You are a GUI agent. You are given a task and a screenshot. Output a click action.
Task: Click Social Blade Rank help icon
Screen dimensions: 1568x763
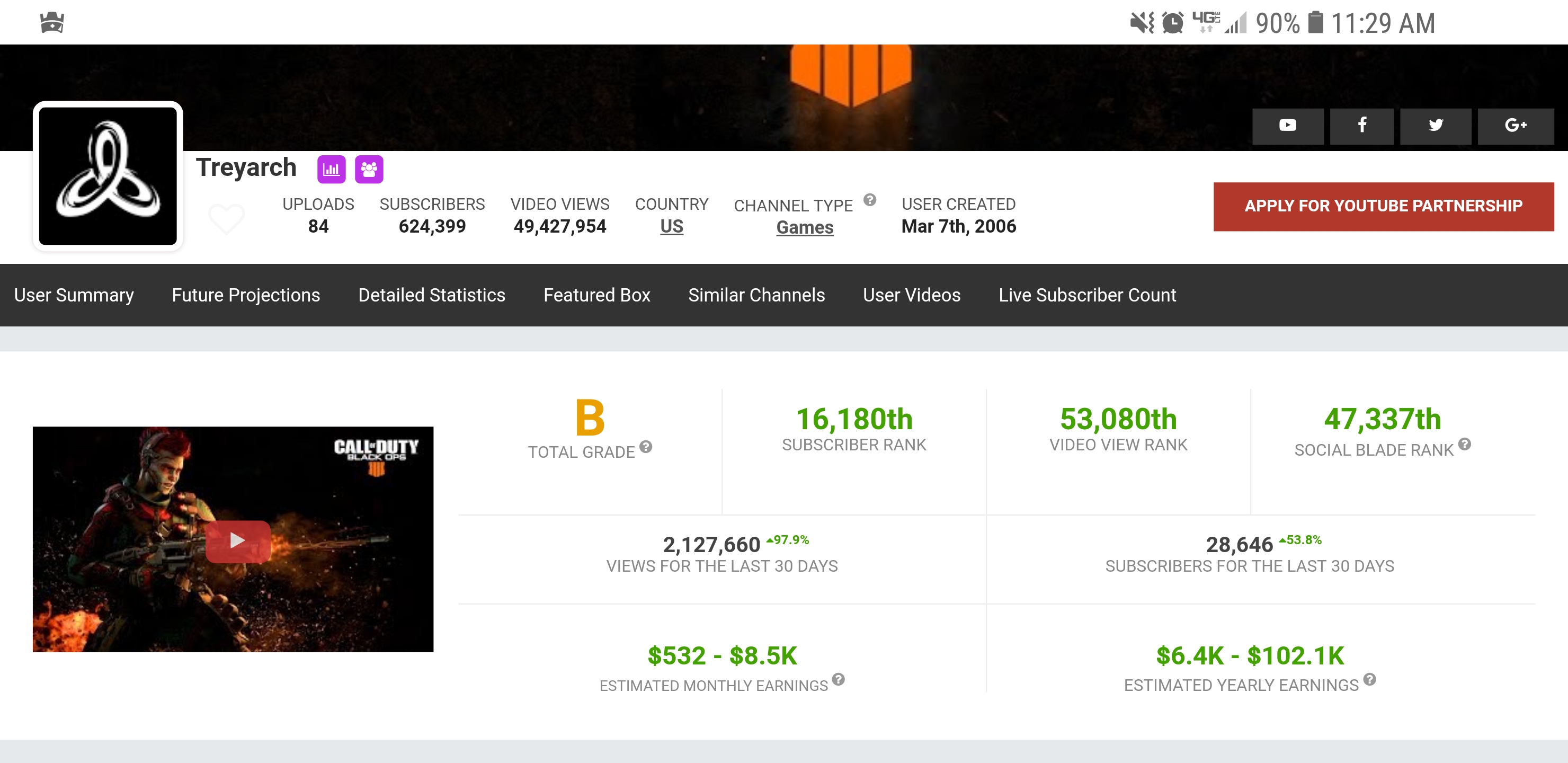(1465, 445)
